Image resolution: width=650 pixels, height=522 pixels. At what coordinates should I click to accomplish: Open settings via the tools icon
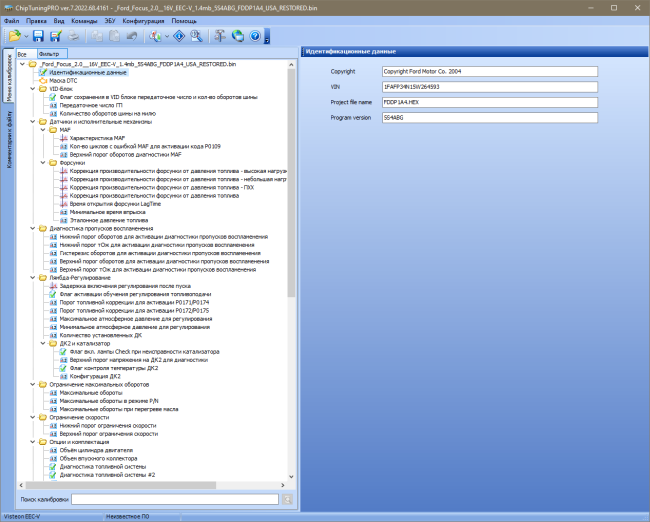point(220,36)
